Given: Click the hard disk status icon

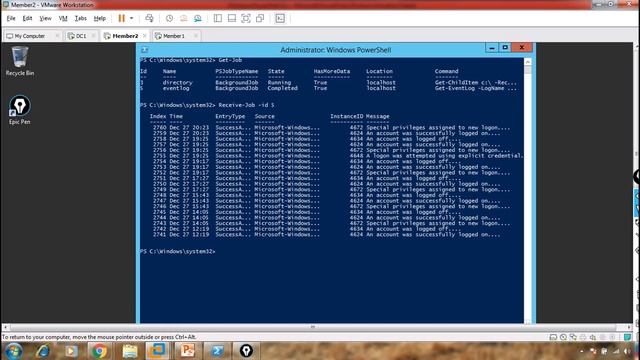Looking at the screenshot, I should pyautogui.click(x=553, y=337).
